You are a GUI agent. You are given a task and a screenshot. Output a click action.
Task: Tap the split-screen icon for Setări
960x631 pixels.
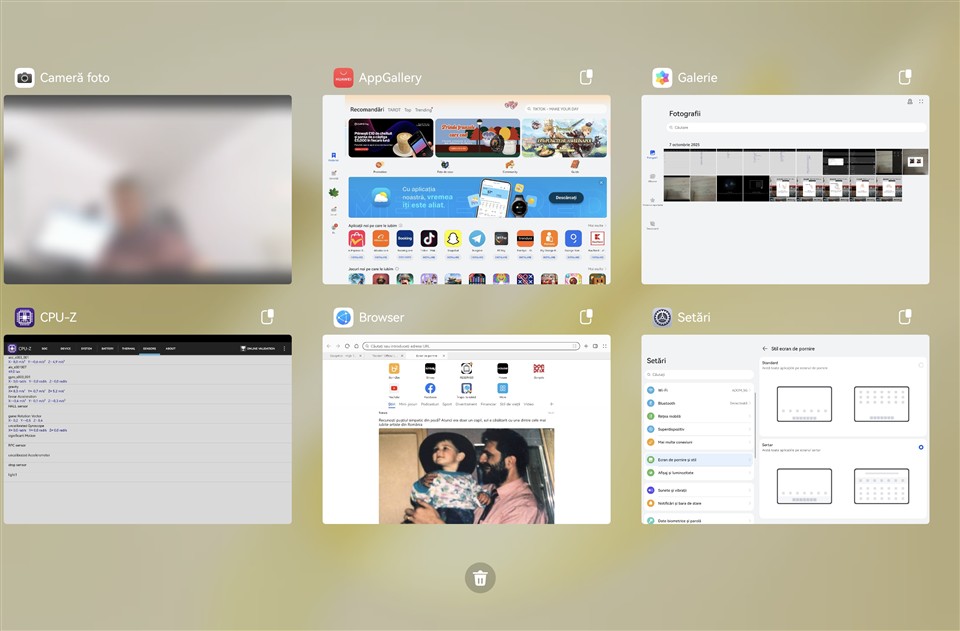tap(905, 317)
